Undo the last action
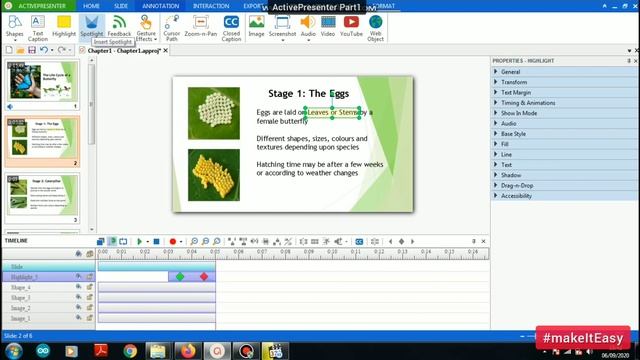Image resolution: width=640 pixels, height=360 pixels. click(44, 50)
